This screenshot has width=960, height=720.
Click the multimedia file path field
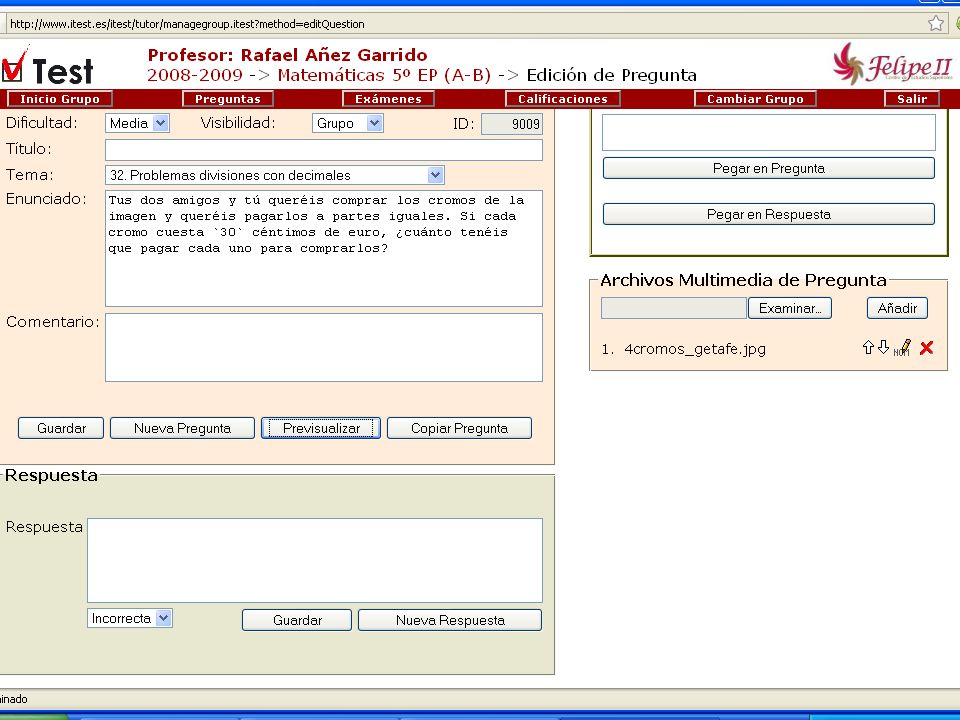pyautogui.click(x=673, y=308)
